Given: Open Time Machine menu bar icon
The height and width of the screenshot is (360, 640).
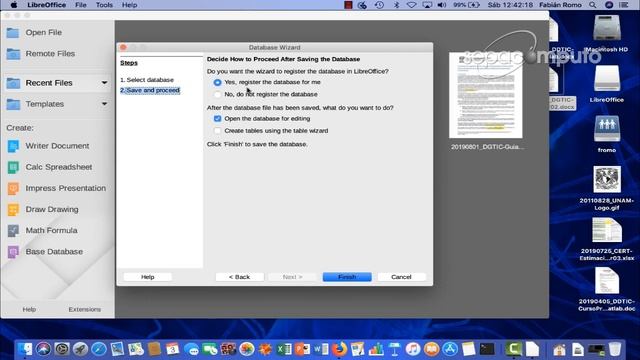Looking at the screenshot, I should point(379,5).
